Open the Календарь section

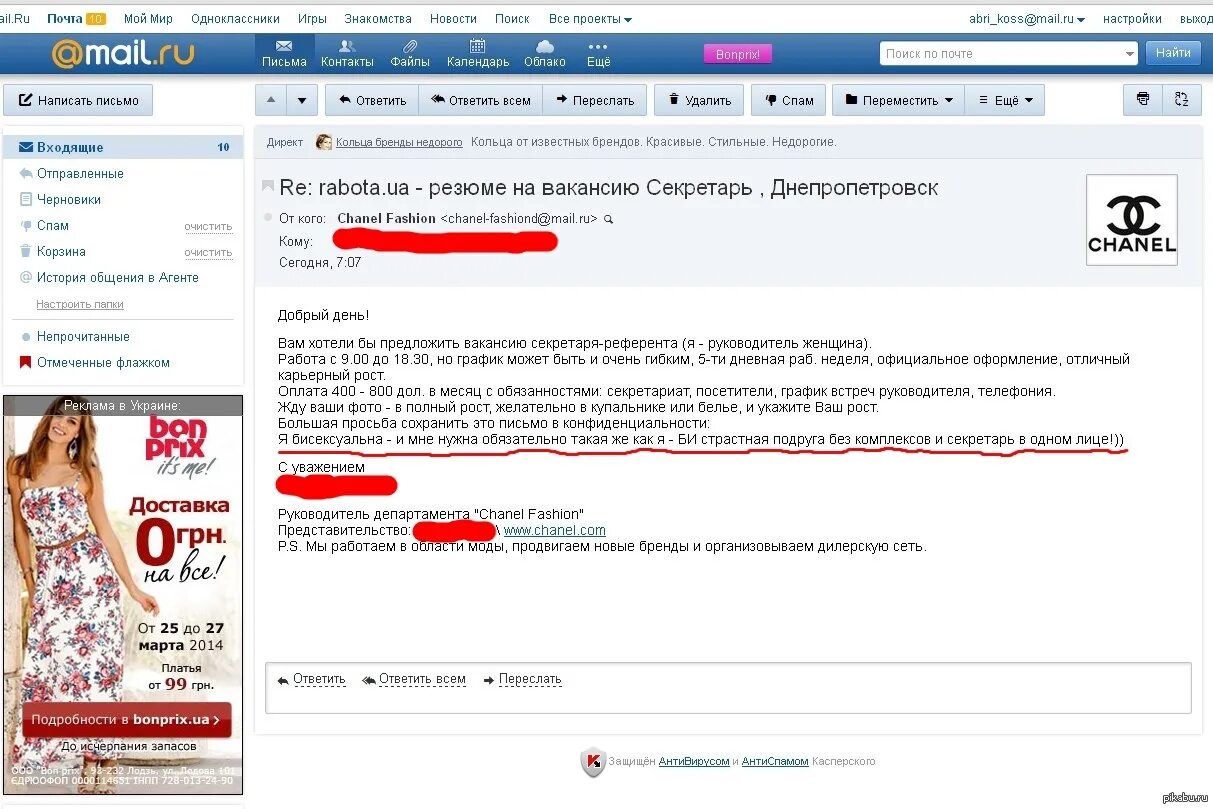(478, 53)
